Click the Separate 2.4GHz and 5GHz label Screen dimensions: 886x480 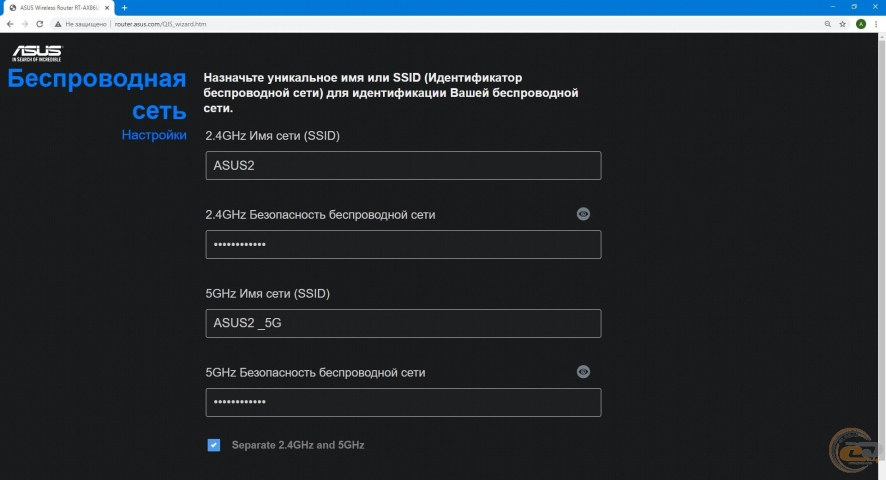coord(298,445)
